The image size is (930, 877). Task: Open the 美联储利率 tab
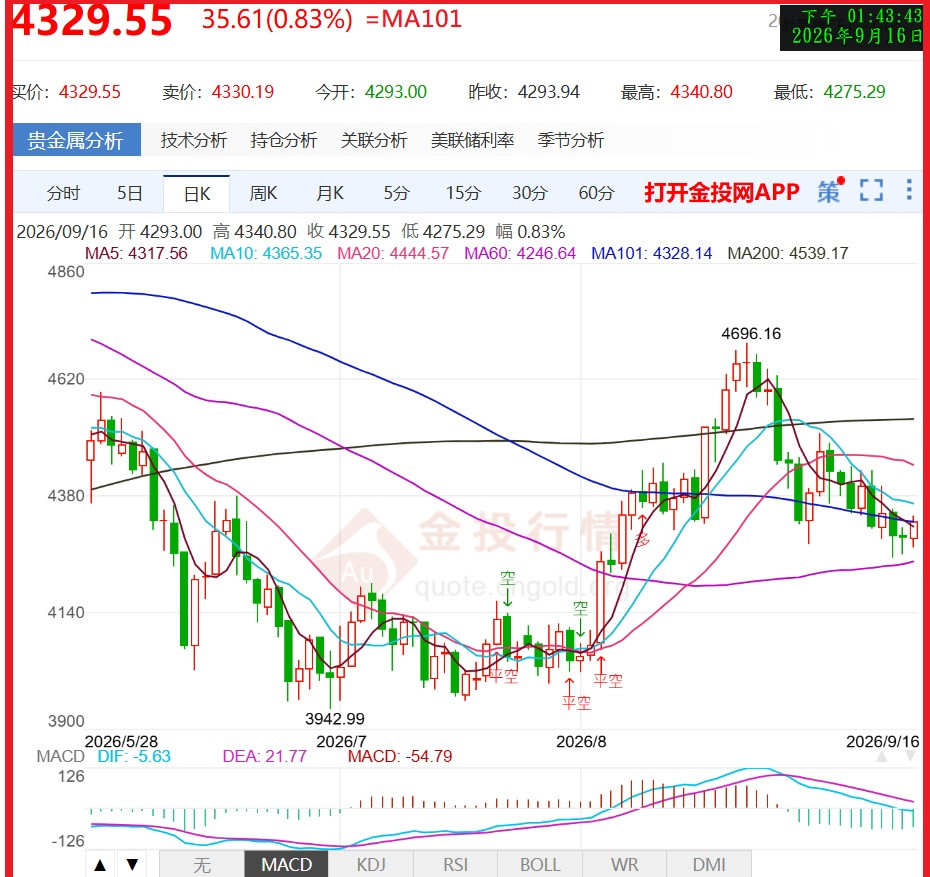pyautogui.click(x=472, y=141)
